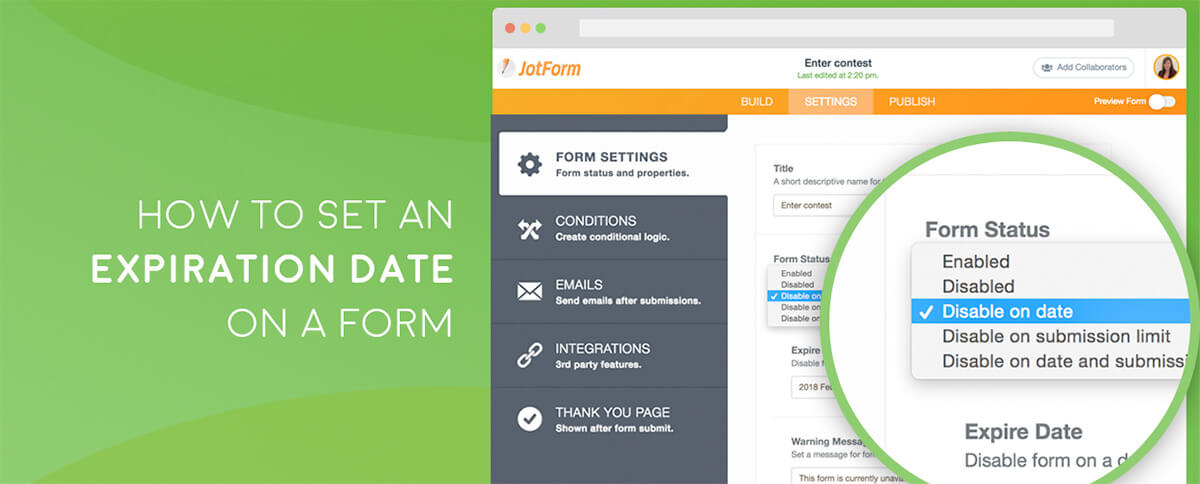Click the Add Collaborators button

1083,67
